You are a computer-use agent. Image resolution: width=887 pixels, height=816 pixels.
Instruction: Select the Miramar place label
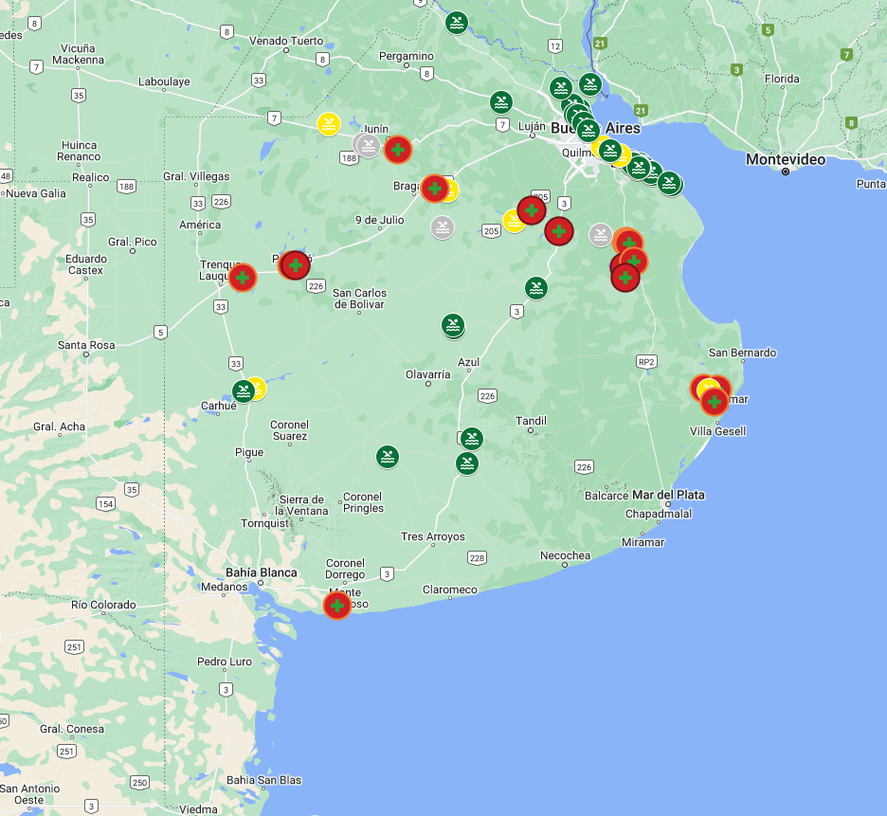[643, 542]
